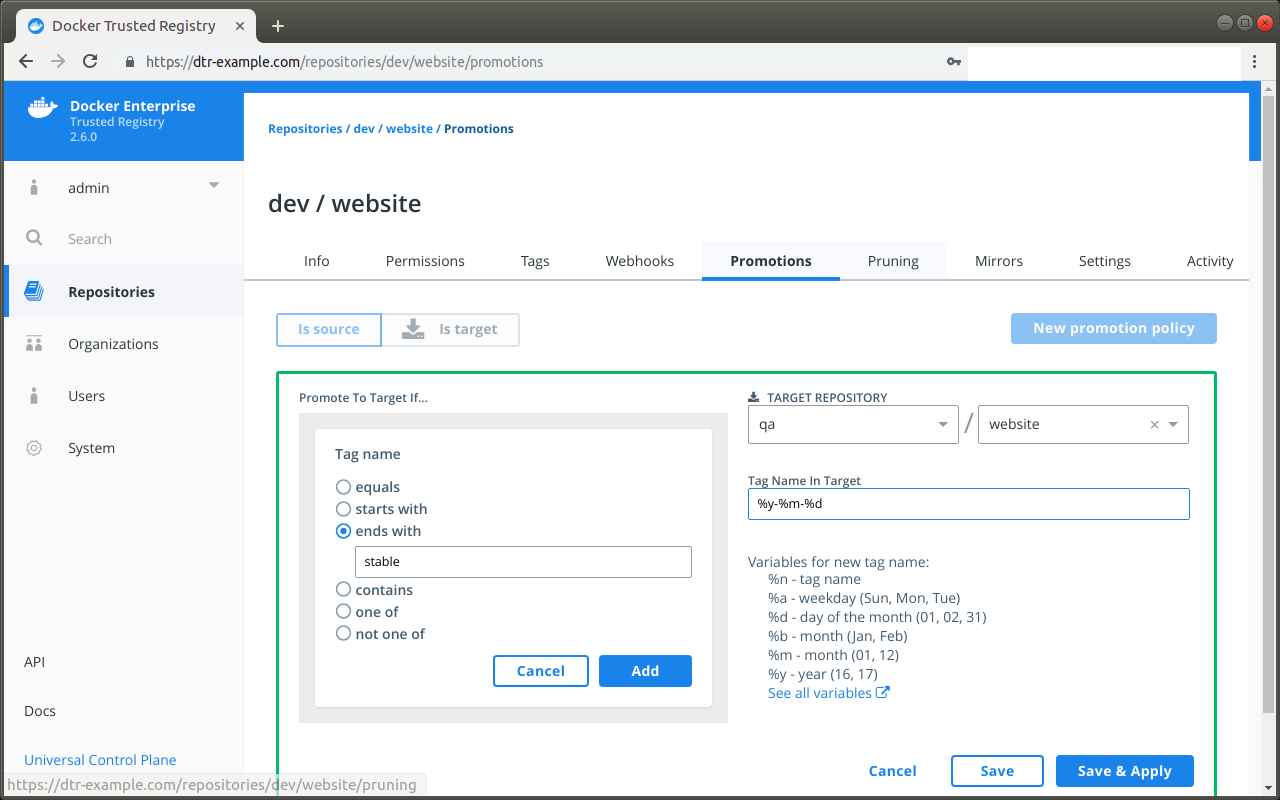1280x800 pixels.
Task: Expand the qa target repository dropdown
Action: point(941,424)
